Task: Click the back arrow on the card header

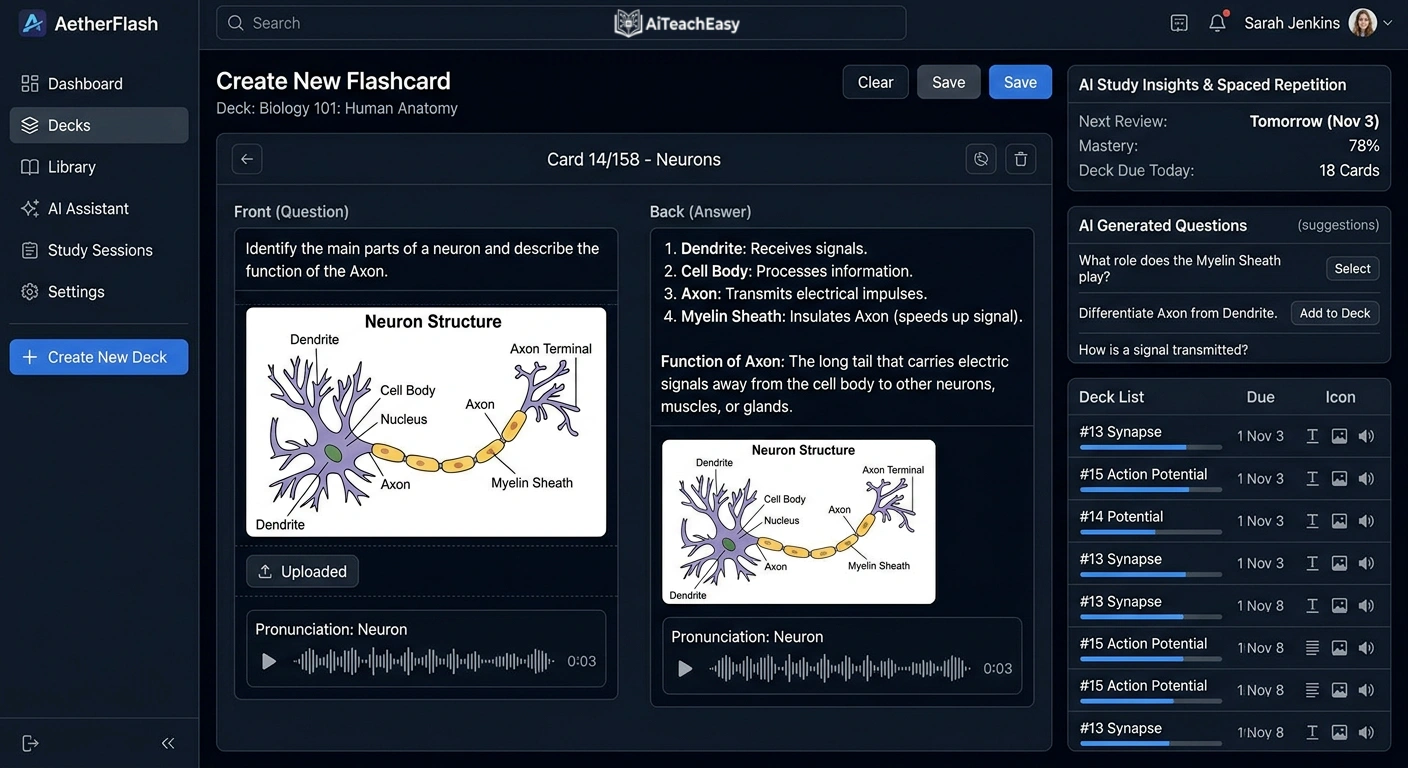Action: 246,158
